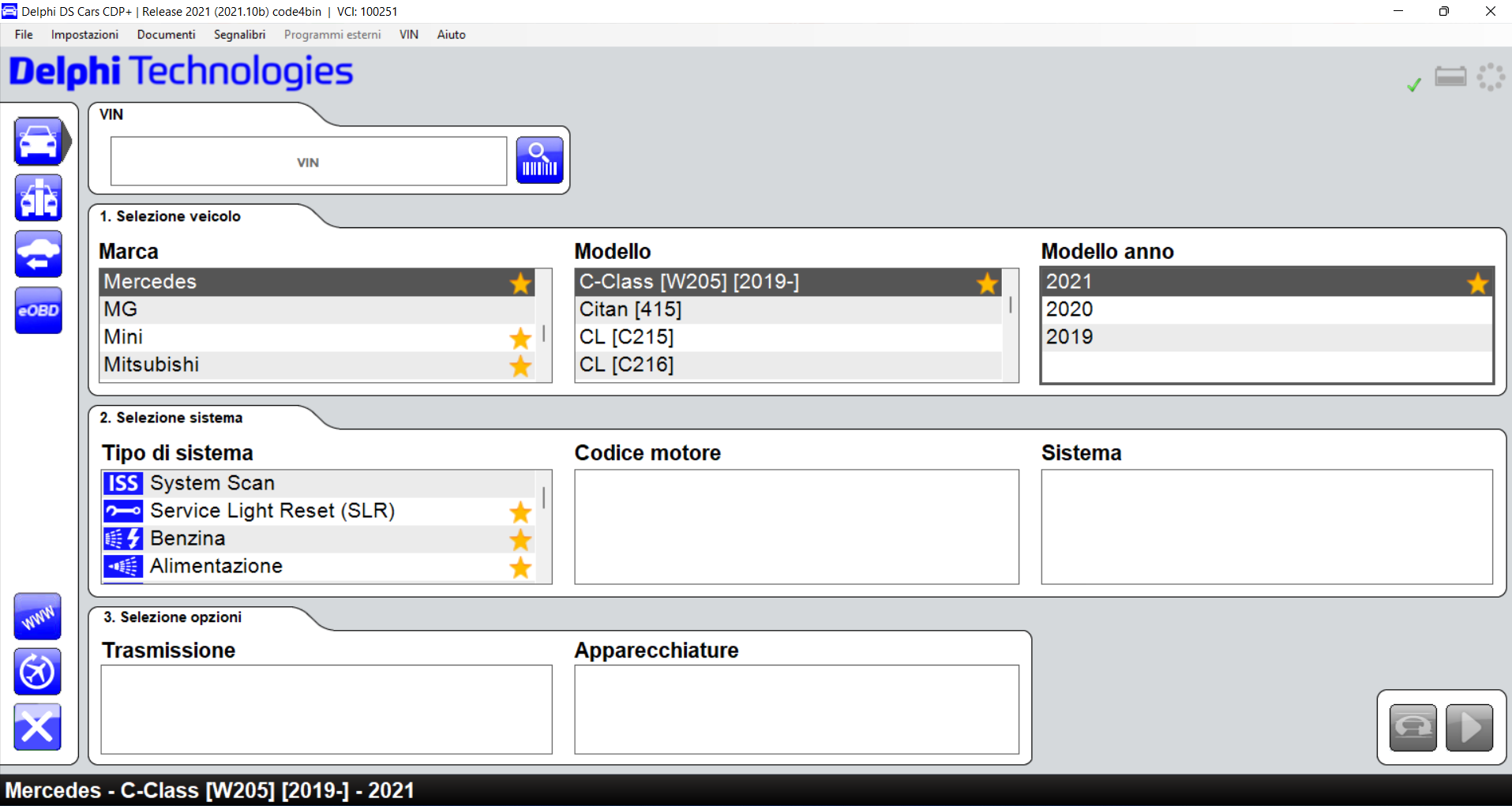Image resolution: width=1512 pixels, height=806 pixels.
Task: Open the vehicle comparison sidebar icon
Action: (x=38, y=198)
